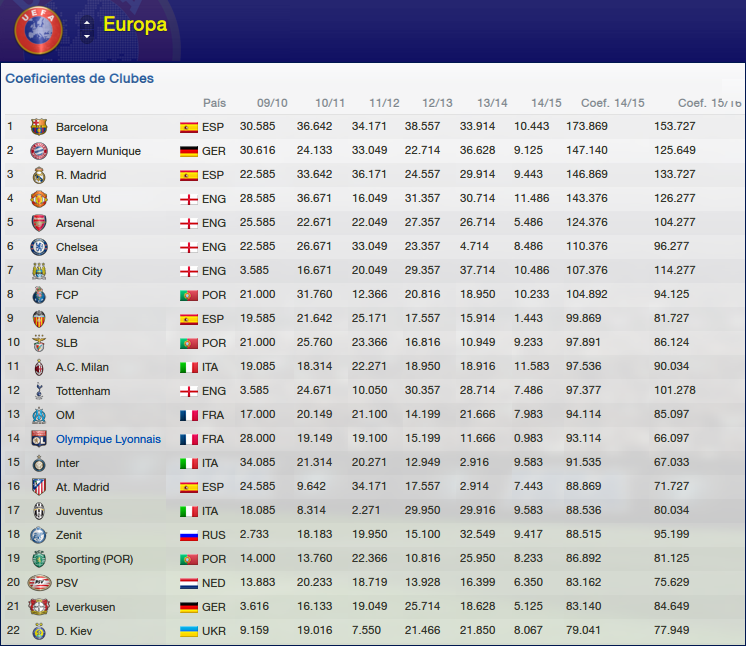Click the Bayern Munique club crest
Viewport: 746px width, 646px height.
pos(39,151)
